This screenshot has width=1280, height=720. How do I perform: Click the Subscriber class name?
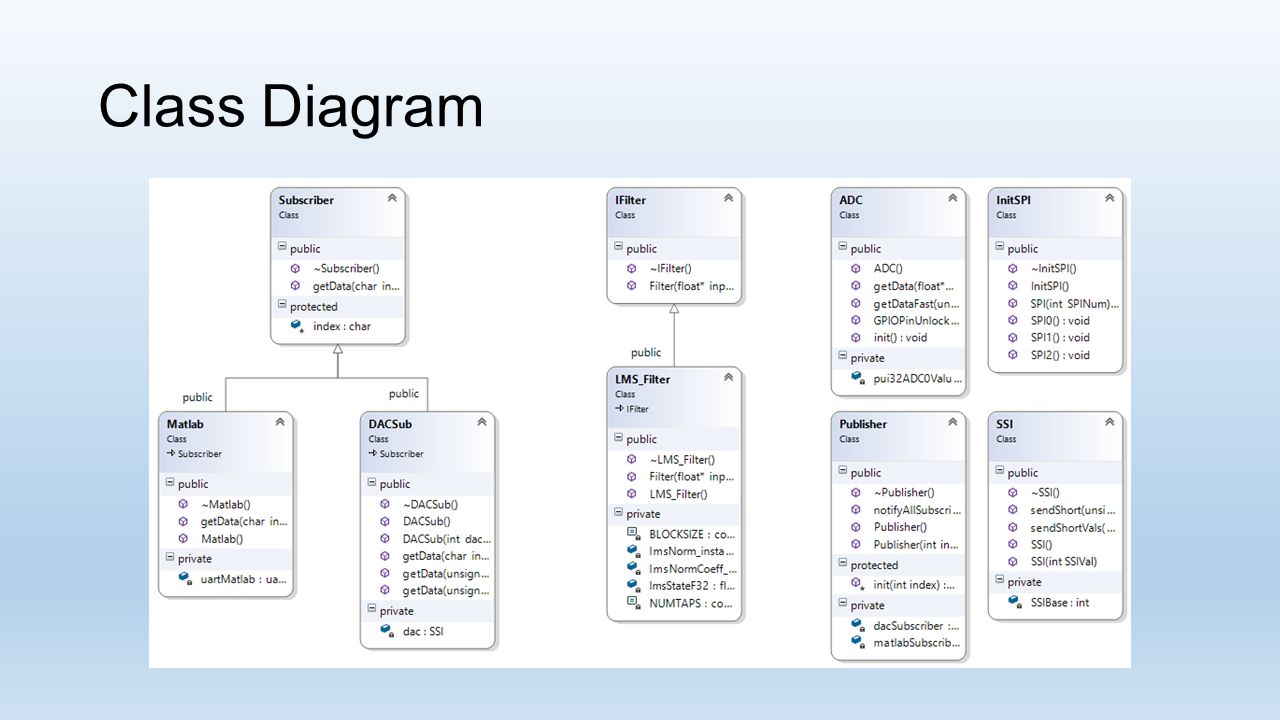coord(306,200)
